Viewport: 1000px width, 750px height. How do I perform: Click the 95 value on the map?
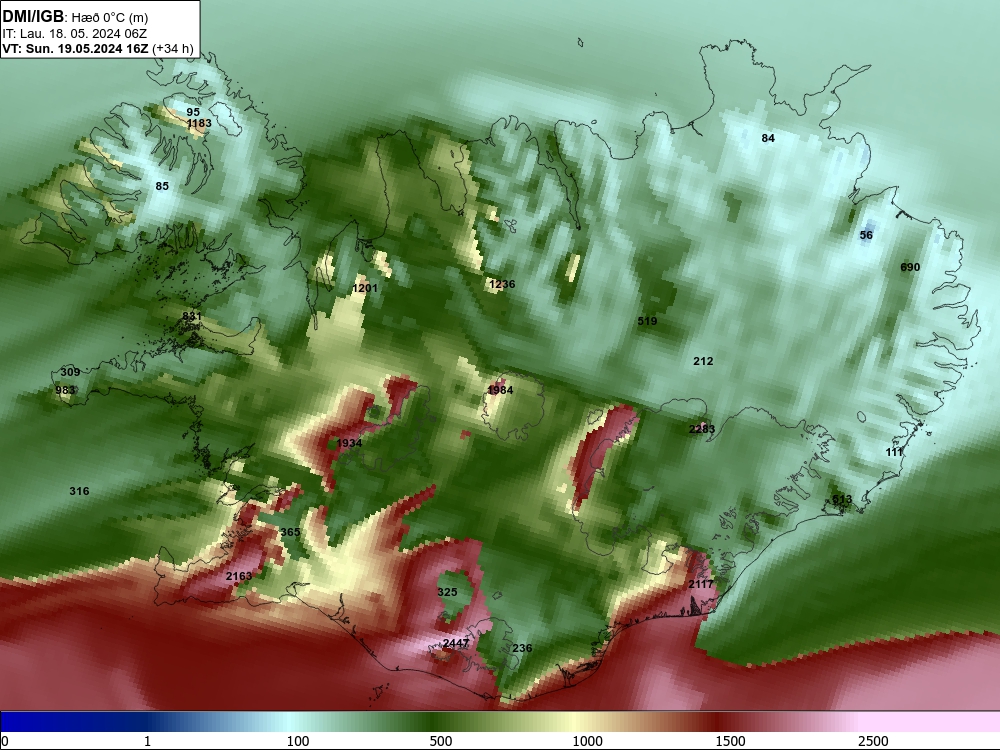(193, 112)
